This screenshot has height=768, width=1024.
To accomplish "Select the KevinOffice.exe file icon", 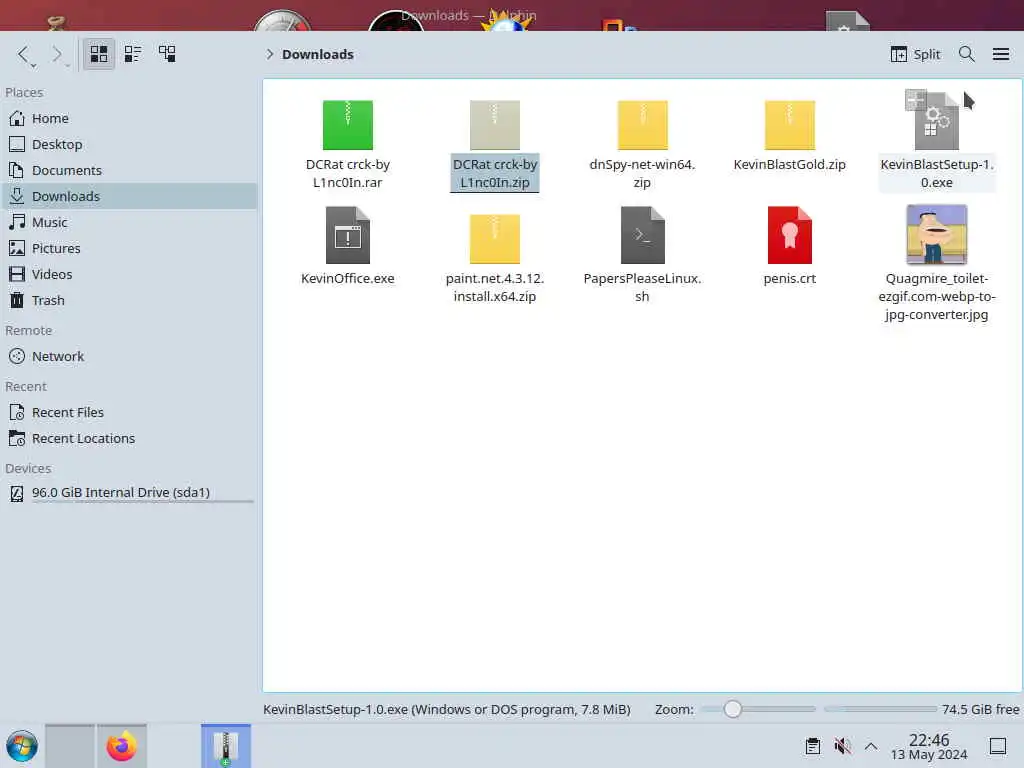I will tap(347, 235).
